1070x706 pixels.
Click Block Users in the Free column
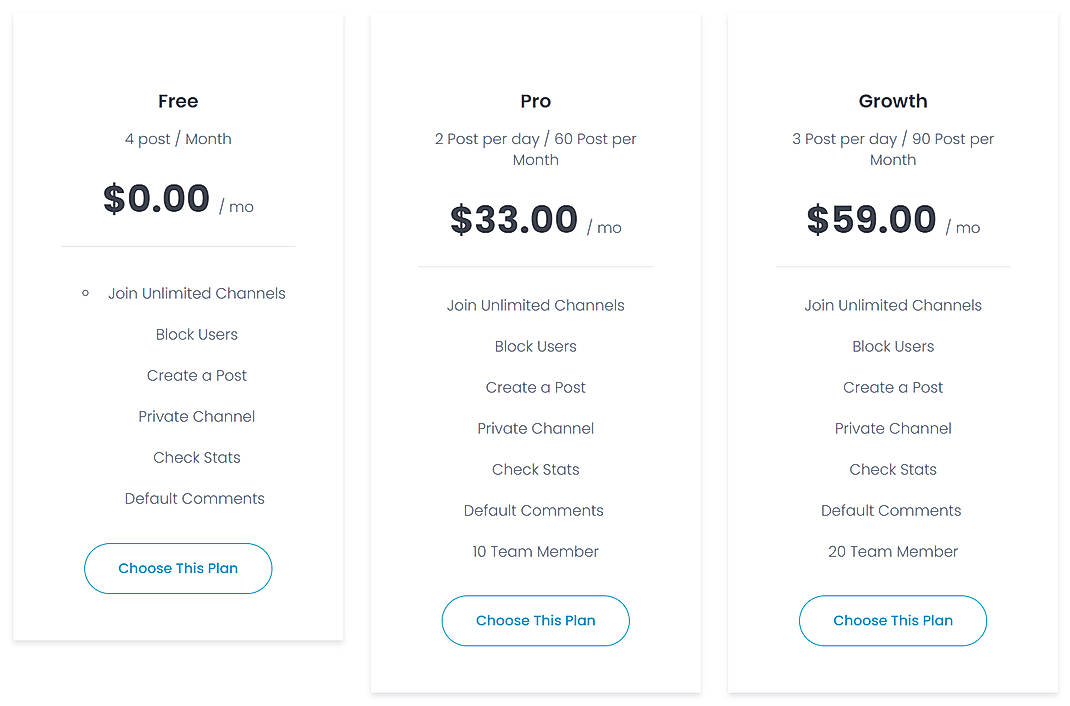(196, 334)
